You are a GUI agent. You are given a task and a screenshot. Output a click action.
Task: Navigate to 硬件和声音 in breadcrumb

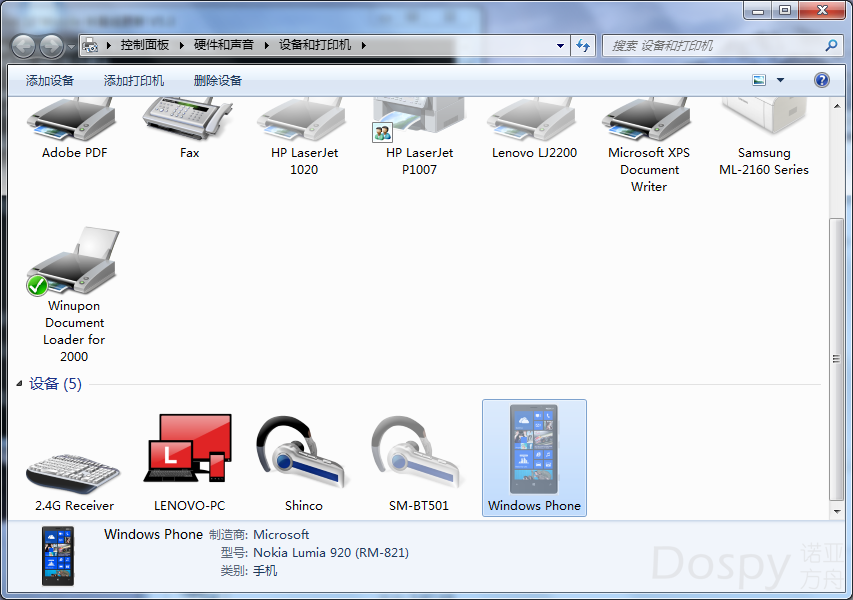click(224, 45)
